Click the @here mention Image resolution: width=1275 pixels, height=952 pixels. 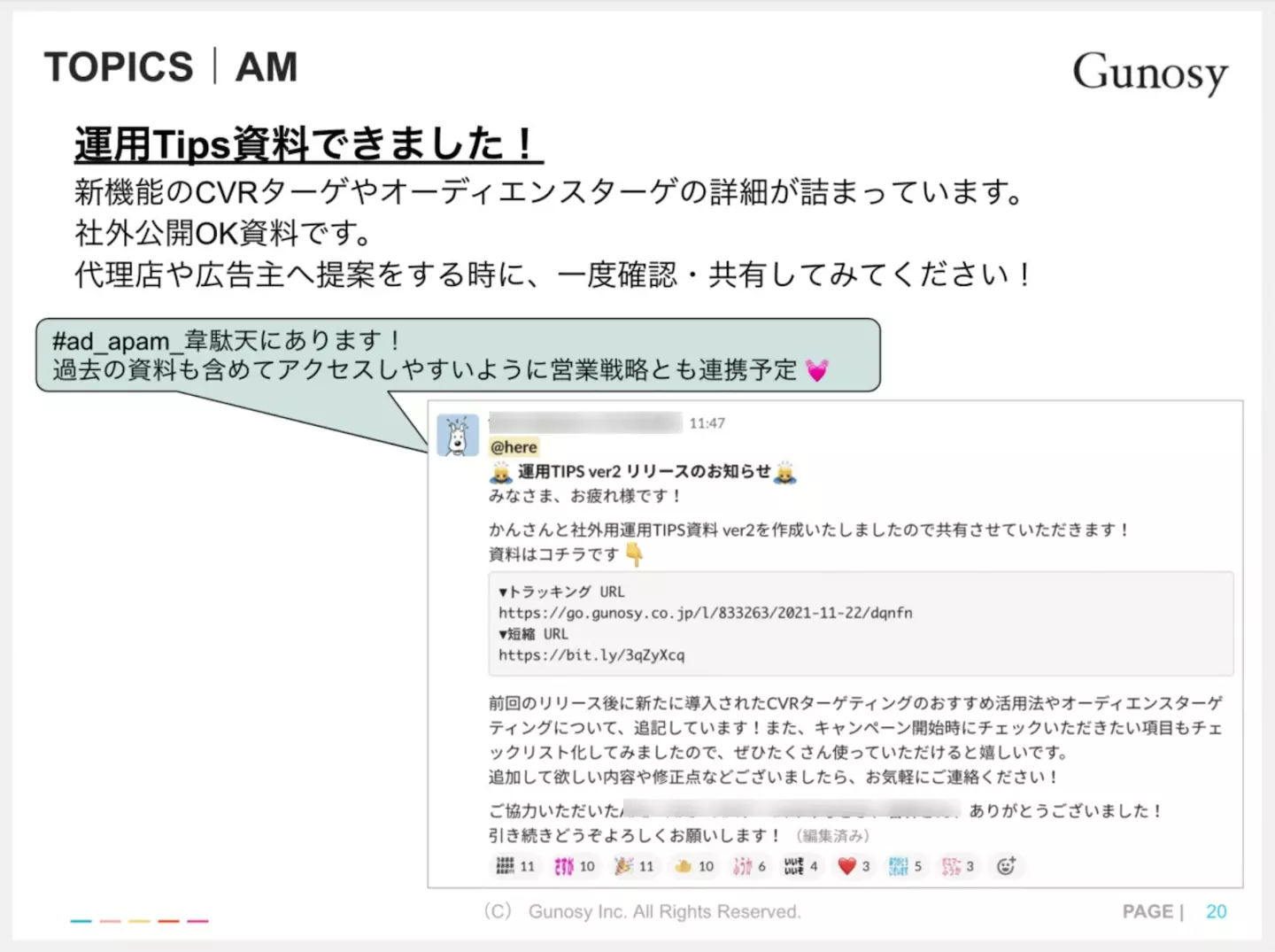tap(514, 447)
